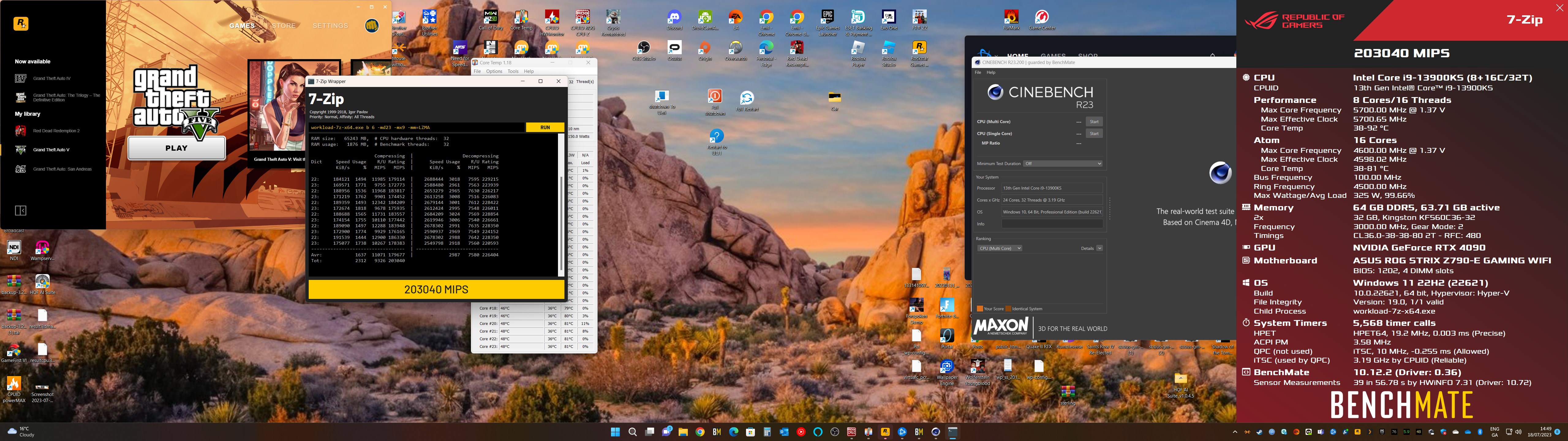1568x441 pixels.
Task: Open the Game Center desktop shortcut
Action: [1042, 21]
